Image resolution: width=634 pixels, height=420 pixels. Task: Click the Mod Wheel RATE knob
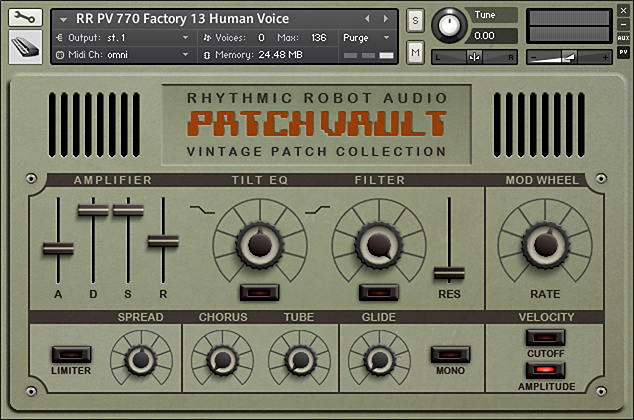point(545,244)
